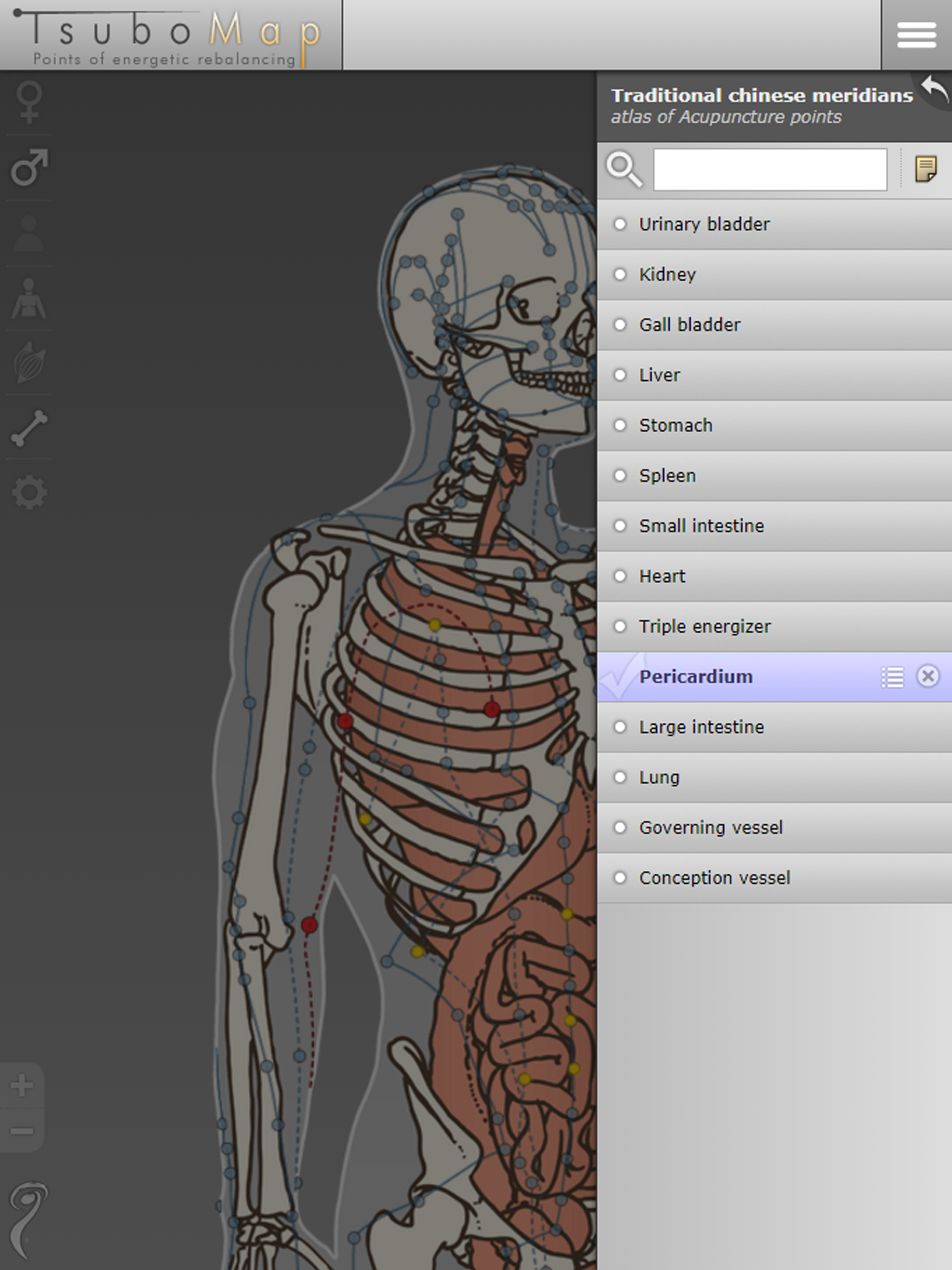
Task: Click the red pericardium point on the elbow
Action: 310,924
